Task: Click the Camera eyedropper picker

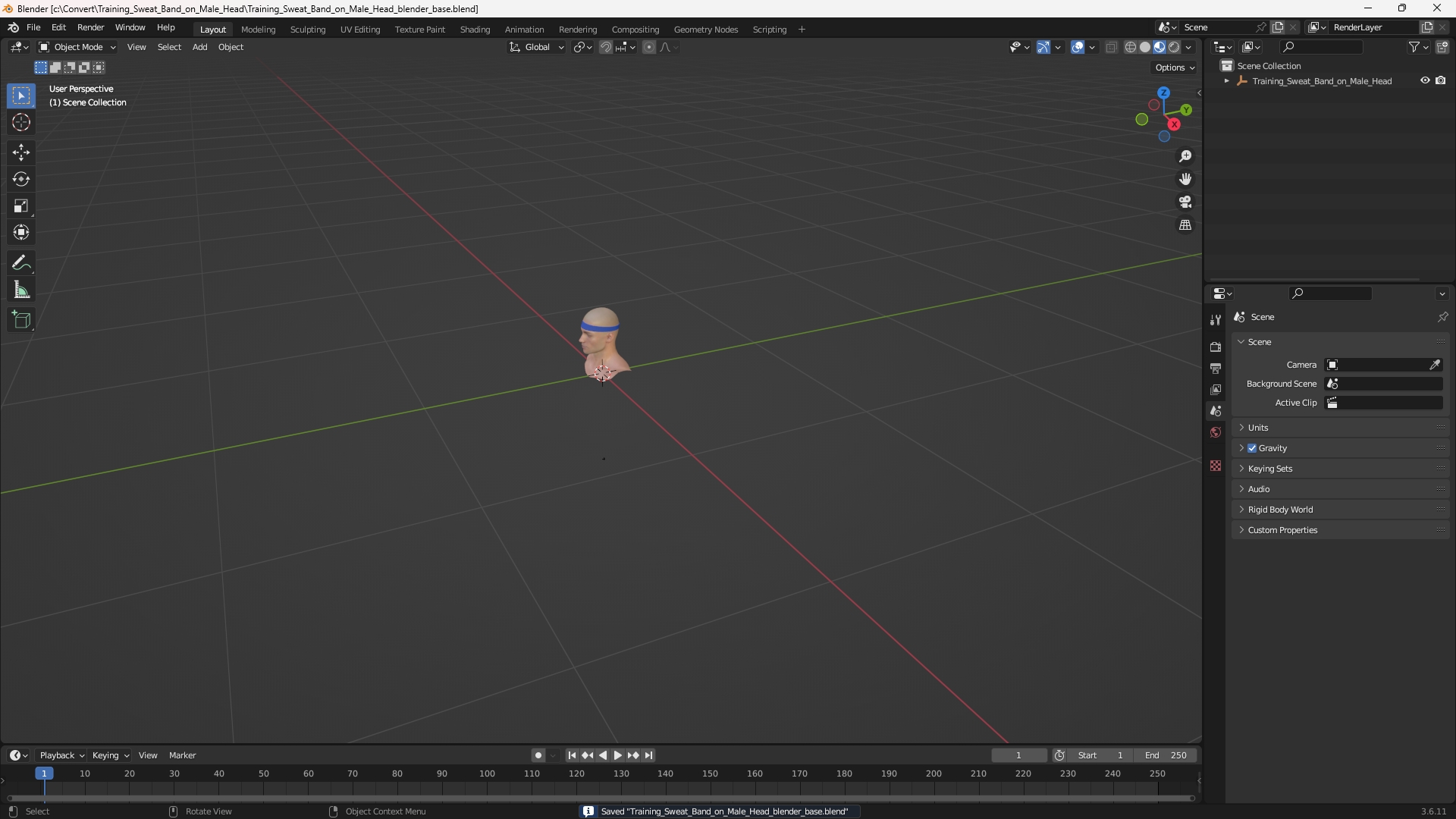Action: pyautogui.click(x=1435, y=365)
